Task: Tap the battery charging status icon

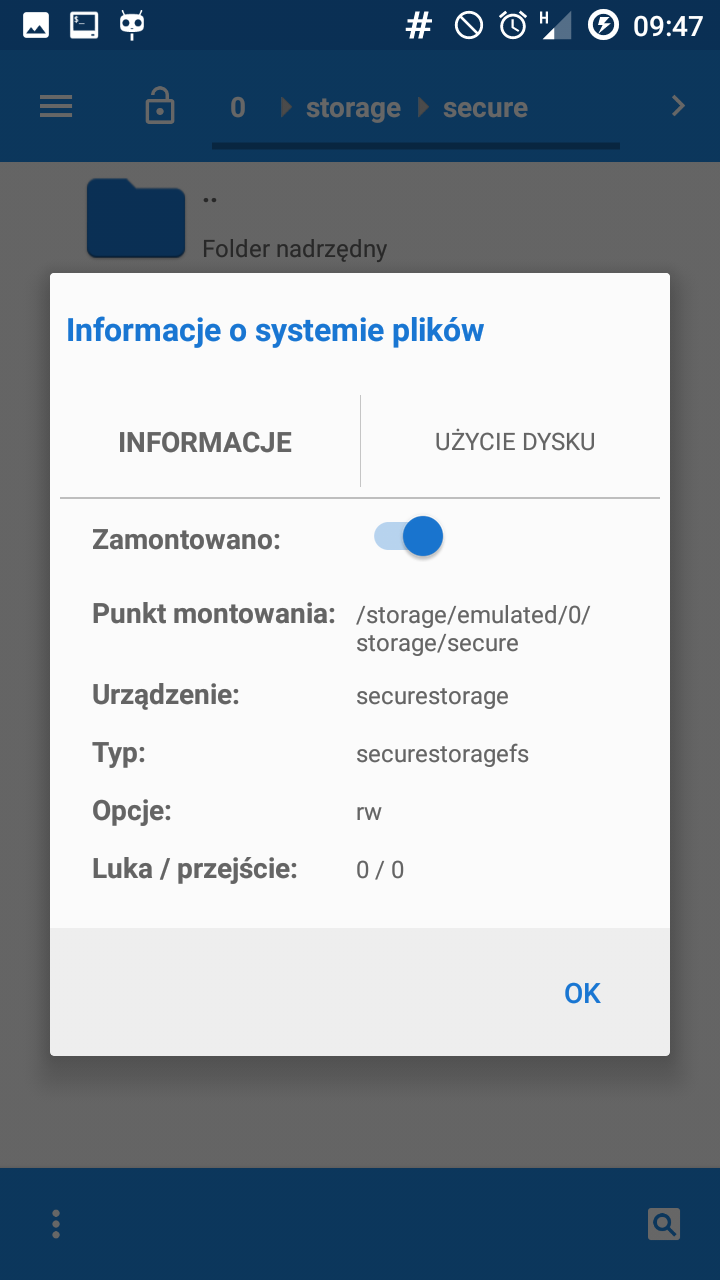Action: tap(603, 25)
